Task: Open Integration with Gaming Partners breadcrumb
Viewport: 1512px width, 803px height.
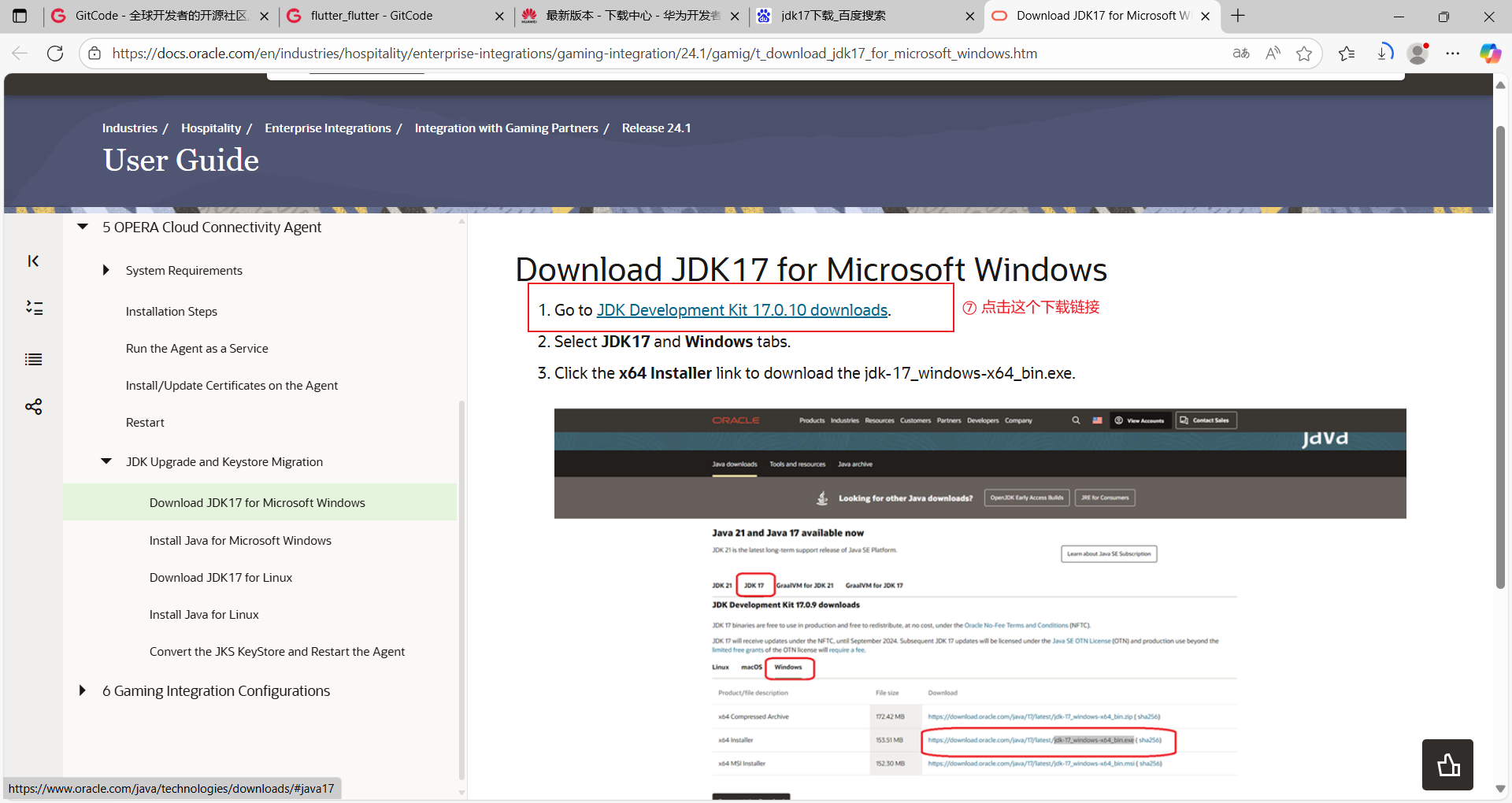Action: pyautogui.click(x=506, y=128)
